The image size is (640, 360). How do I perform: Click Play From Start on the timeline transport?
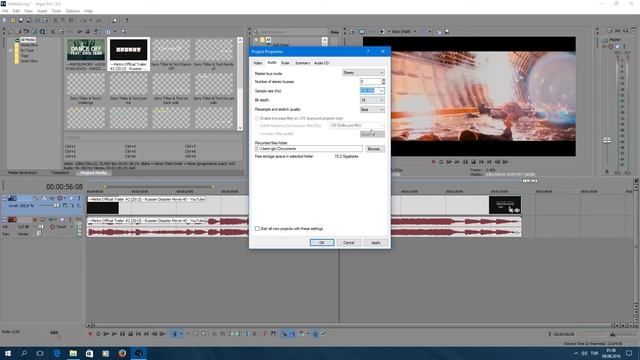point(106,334)
